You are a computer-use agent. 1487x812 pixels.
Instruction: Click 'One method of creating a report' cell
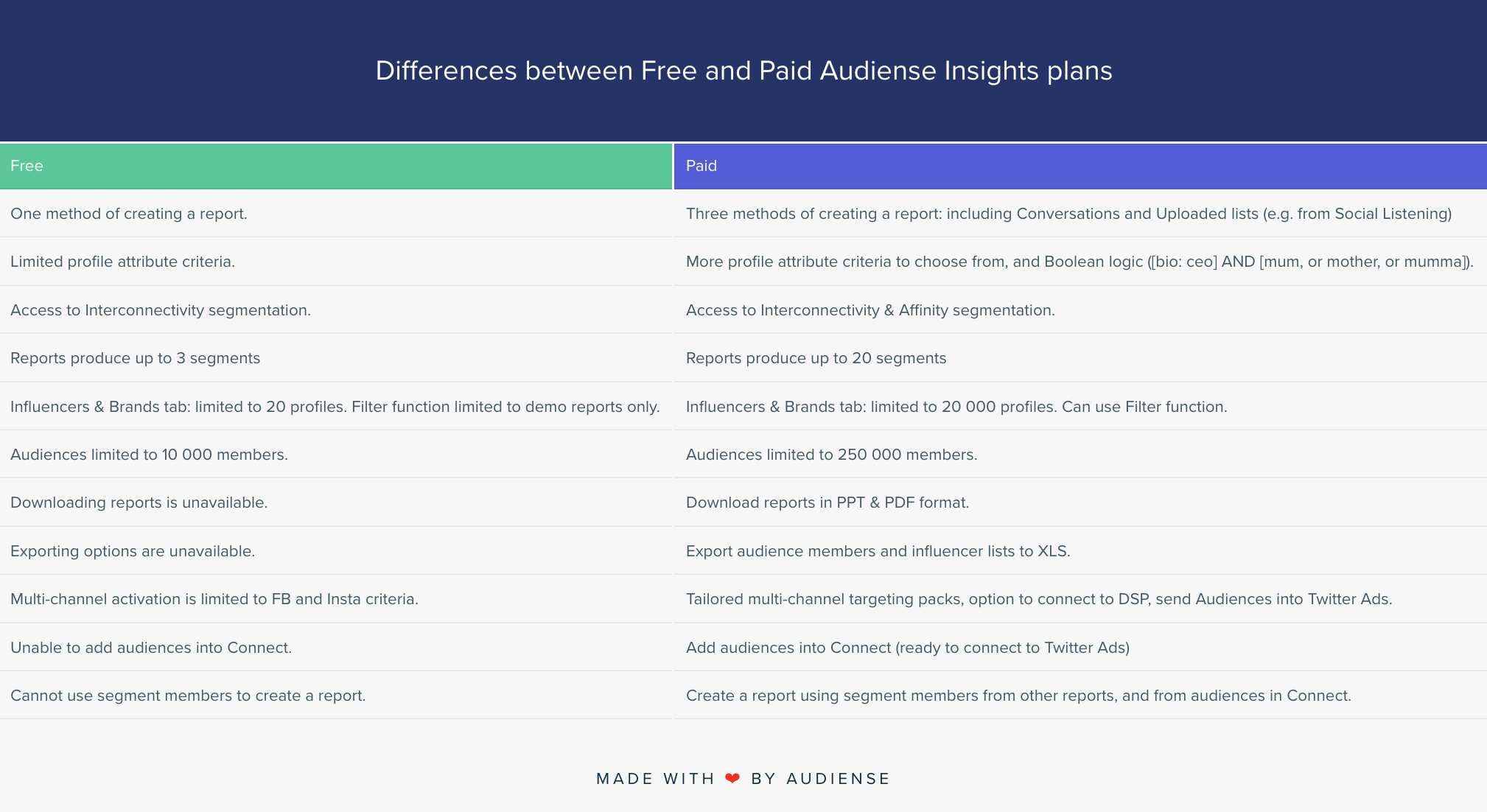click(336, 214)
